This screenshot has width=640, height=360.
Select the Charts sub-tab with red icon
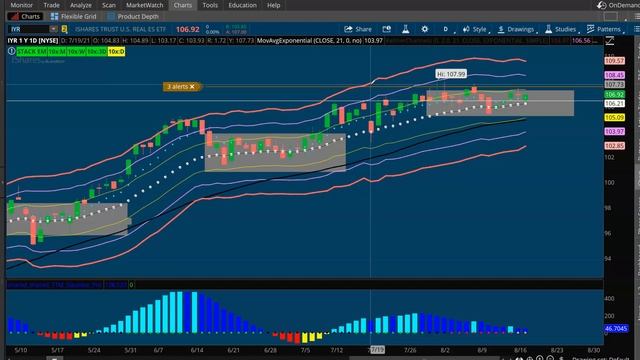25,17
